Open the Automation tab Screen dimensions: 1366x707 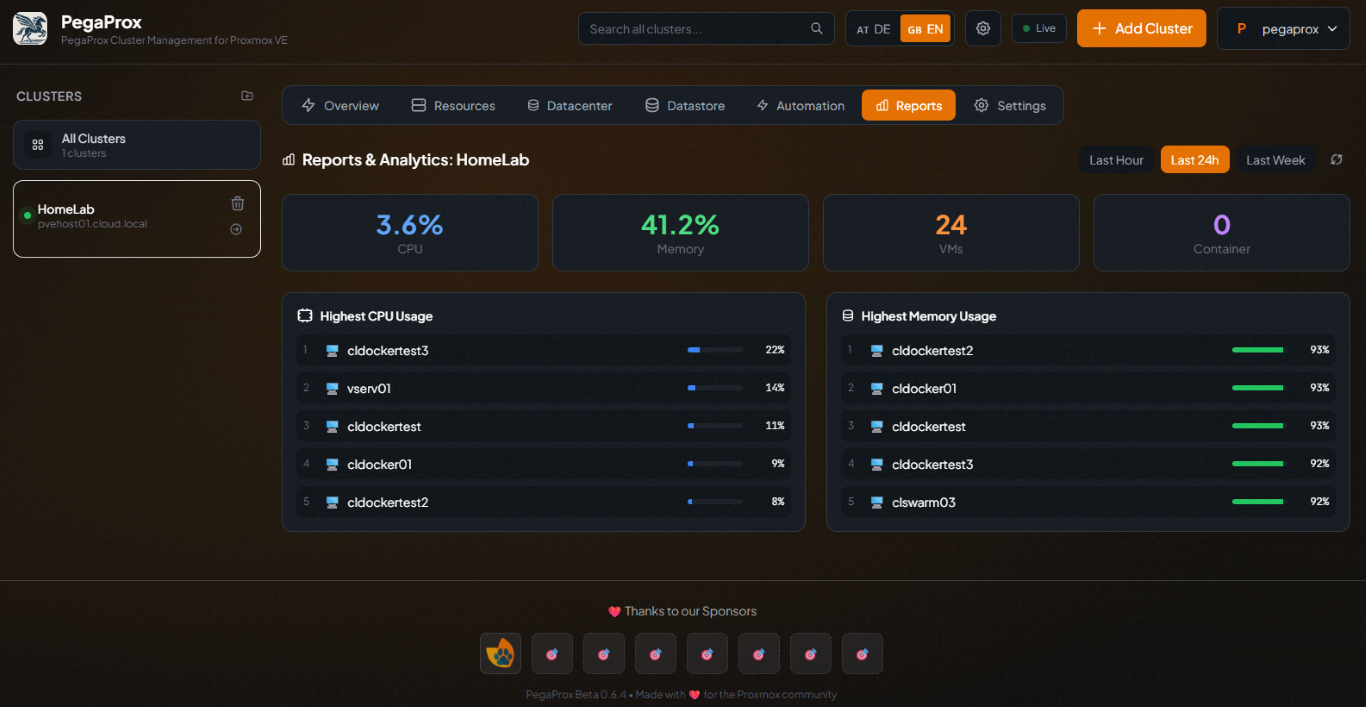coord(800,106)
